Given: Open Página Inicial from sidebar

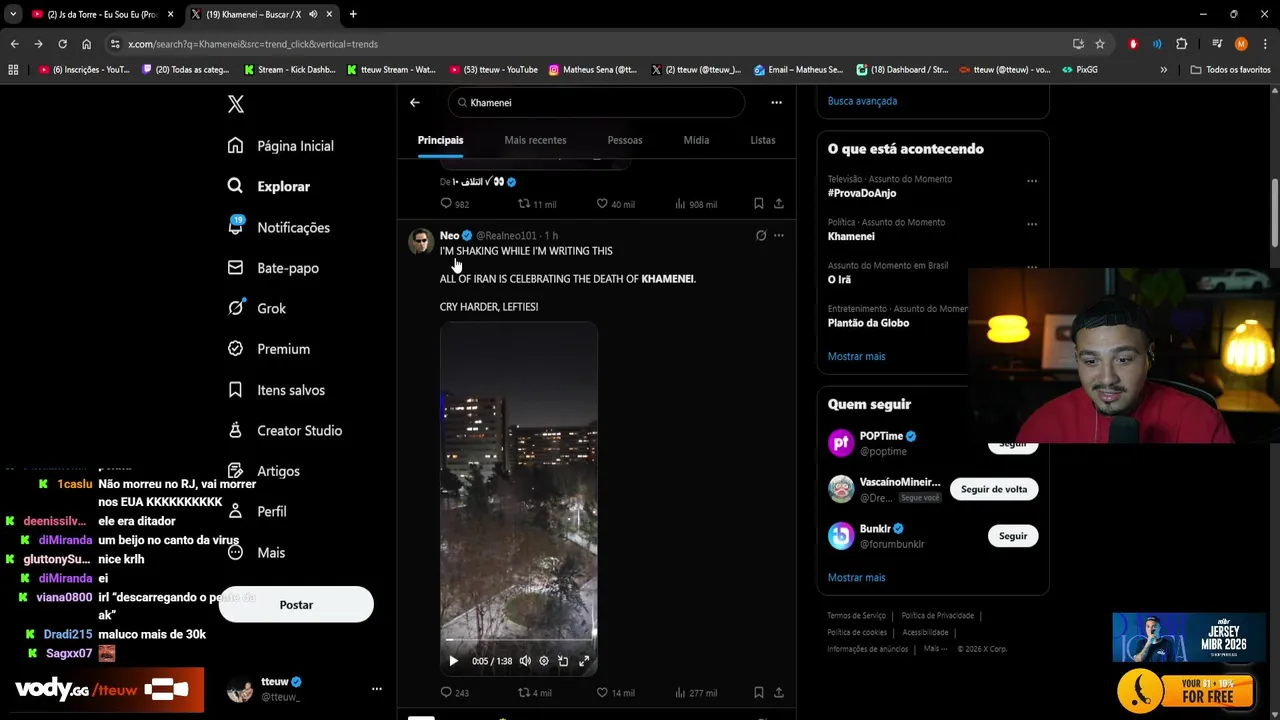Looking at the screenshot, I should pyautogui.click(x=281, y=146).
